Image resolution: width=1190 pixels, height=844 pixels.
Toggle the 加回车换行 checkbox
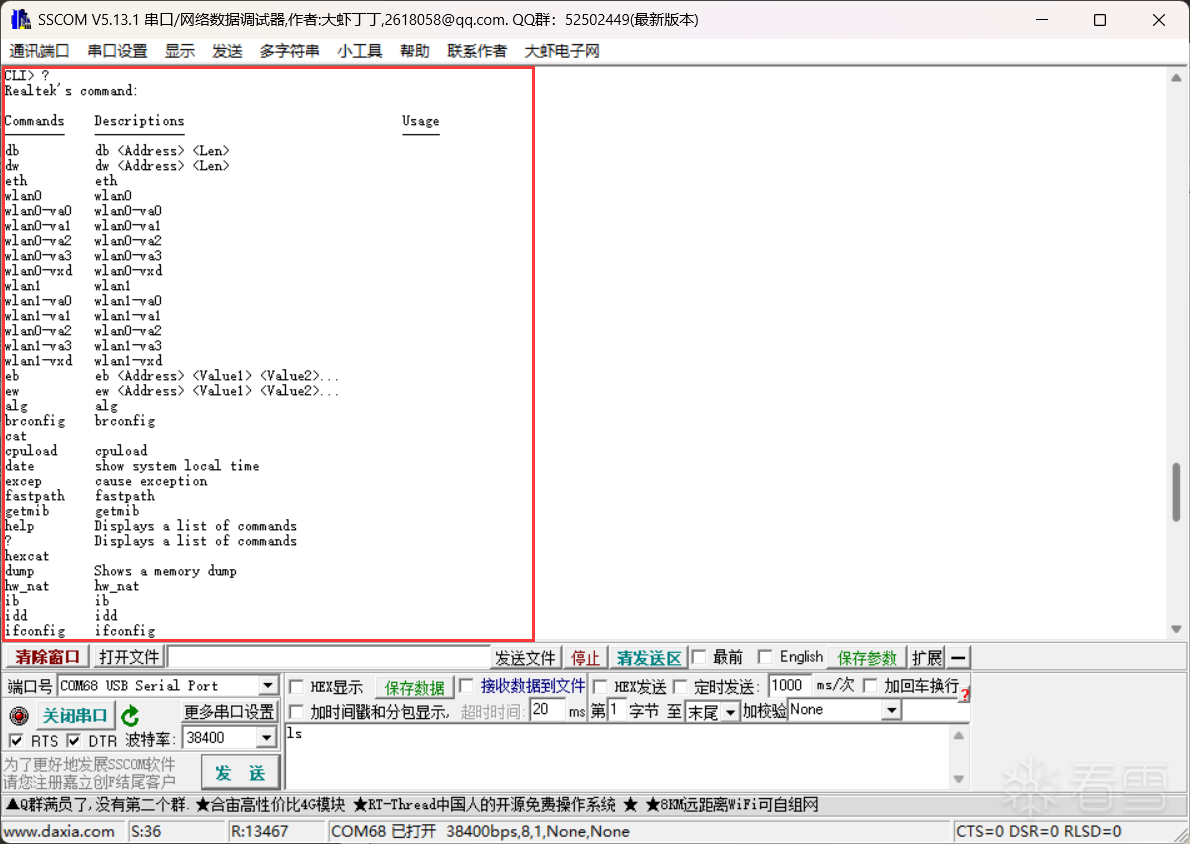[x=870, y=686]
